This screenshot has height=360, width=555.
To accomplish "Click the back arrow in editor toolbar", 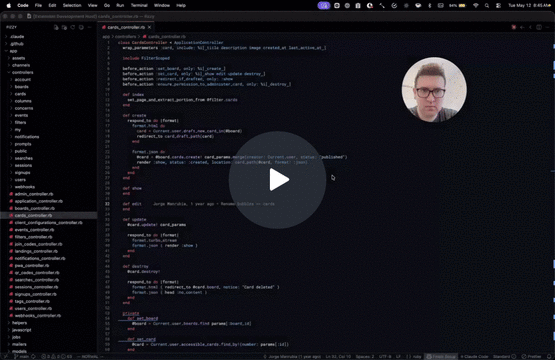I will pyautogui.click(x=522, y=27).
